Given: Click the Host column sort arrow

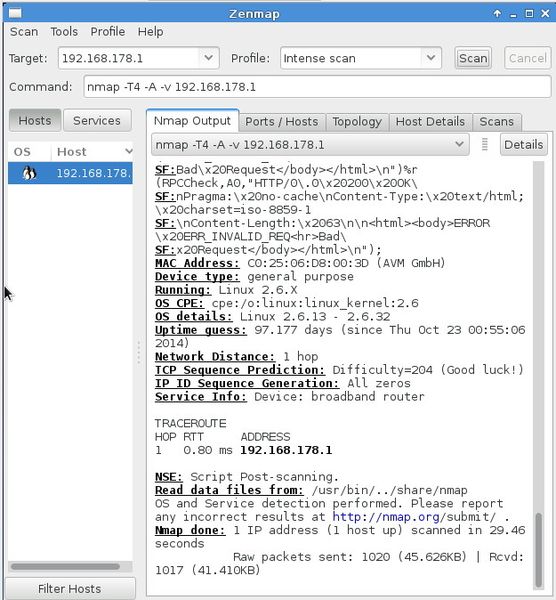Looking at the screenshot, I should (129, 152).
